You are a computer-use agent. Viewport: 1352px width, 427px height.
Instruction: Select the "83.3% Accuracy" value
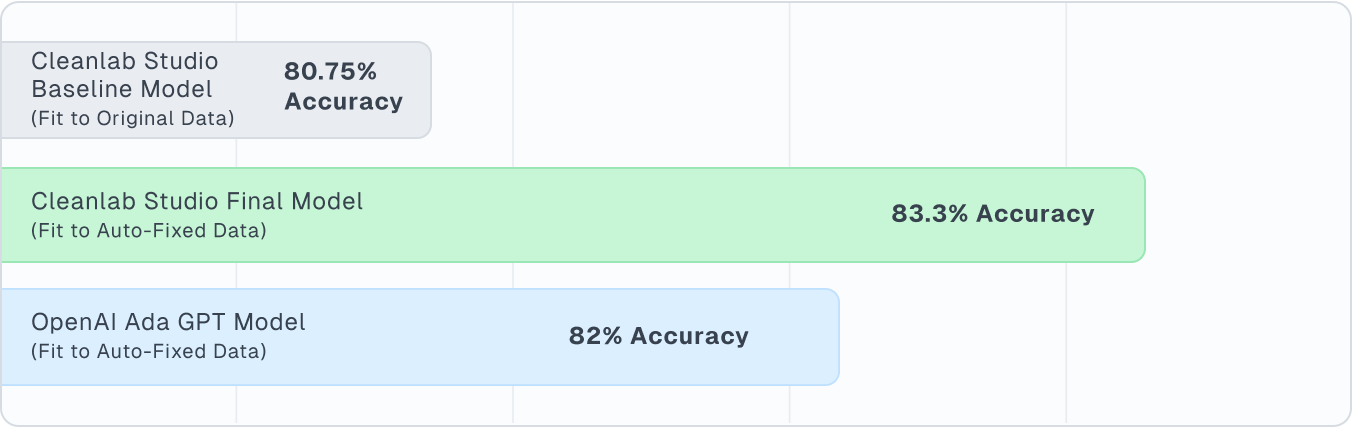coord(992,214)
